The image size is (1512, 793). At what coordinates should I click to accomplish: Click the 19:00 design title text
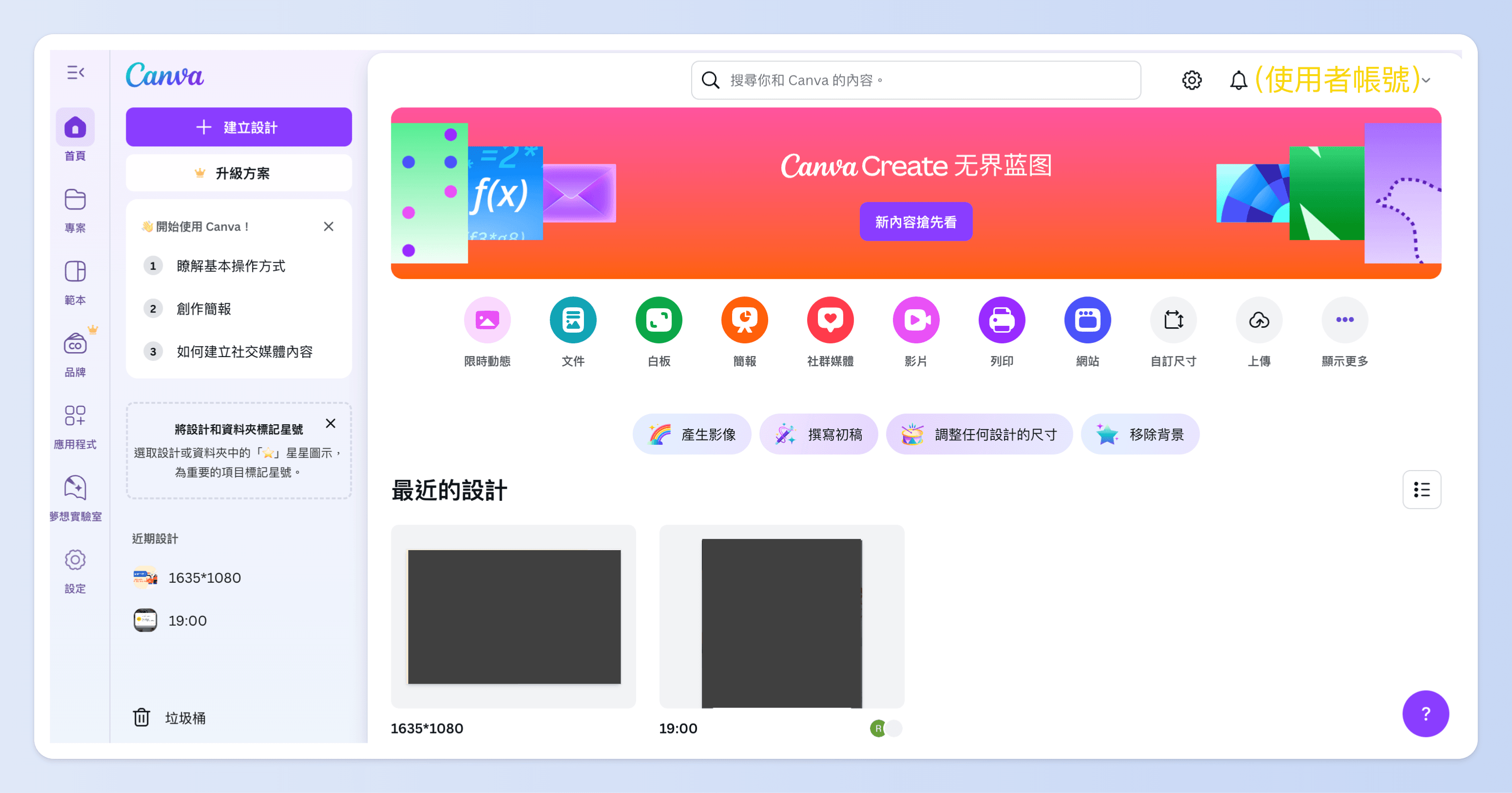[678, 729]
